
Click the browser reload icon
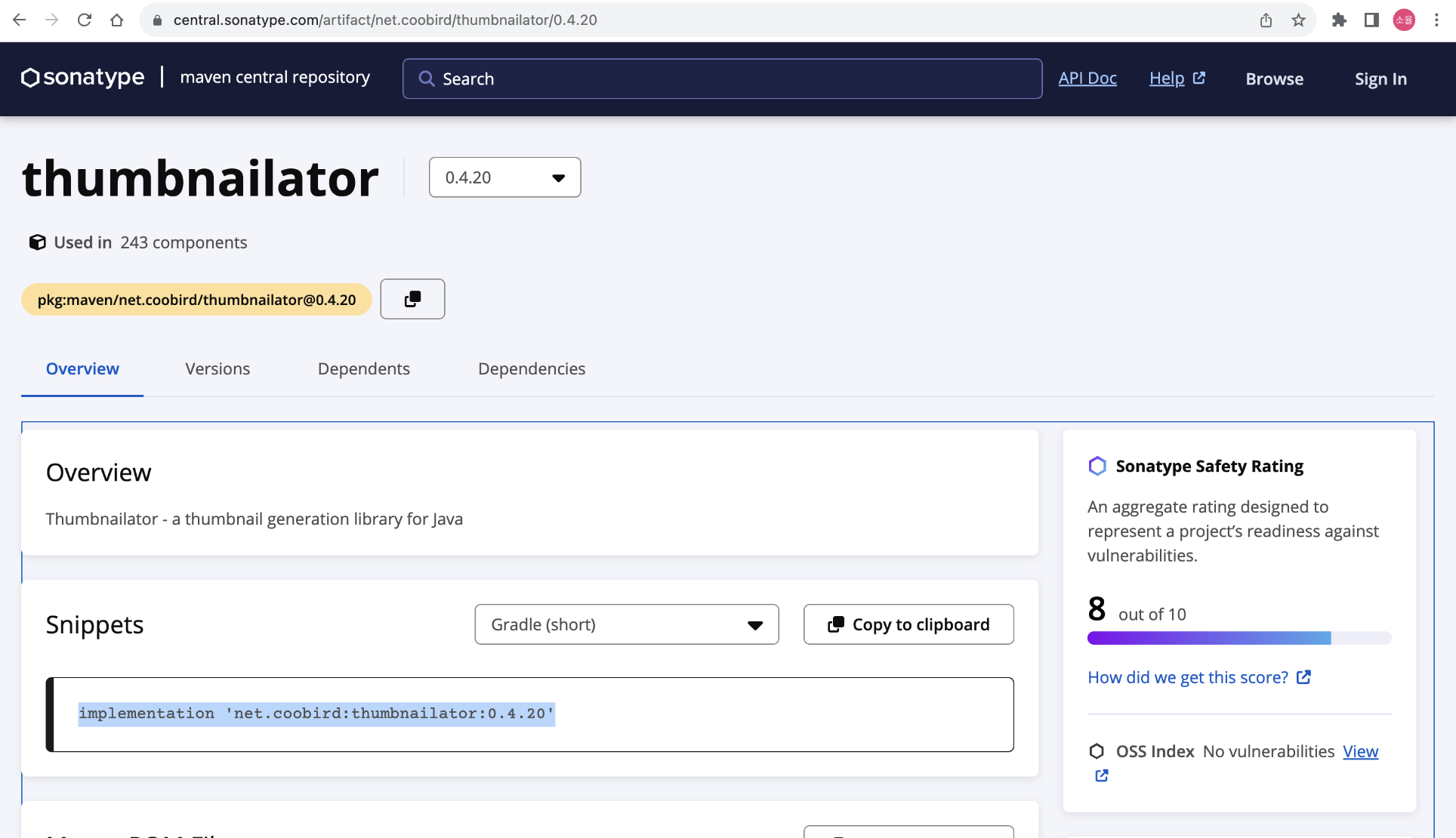[x=85, y=20]
